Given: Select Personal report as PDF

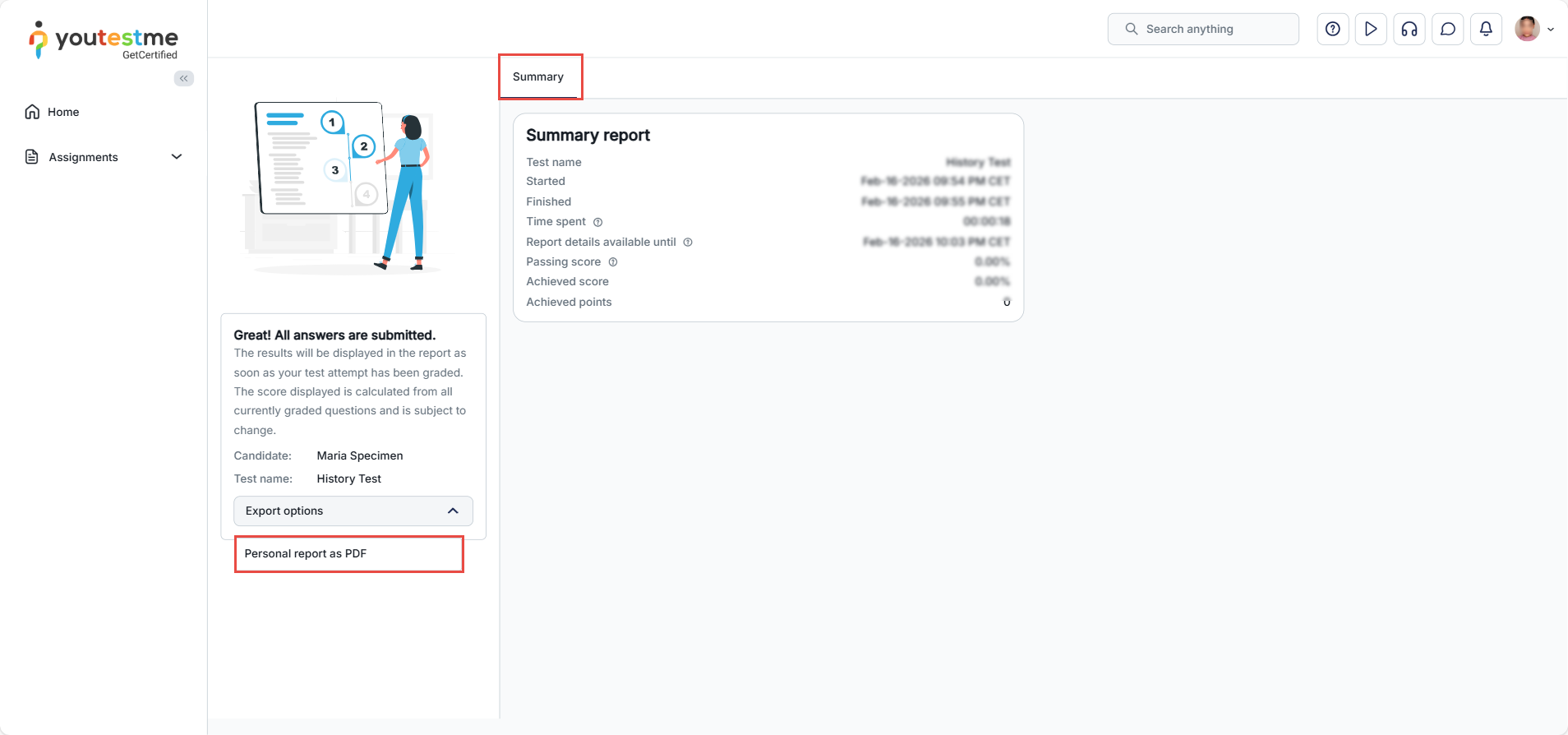Looking at the screenshot, I should (x=306, y=554).
